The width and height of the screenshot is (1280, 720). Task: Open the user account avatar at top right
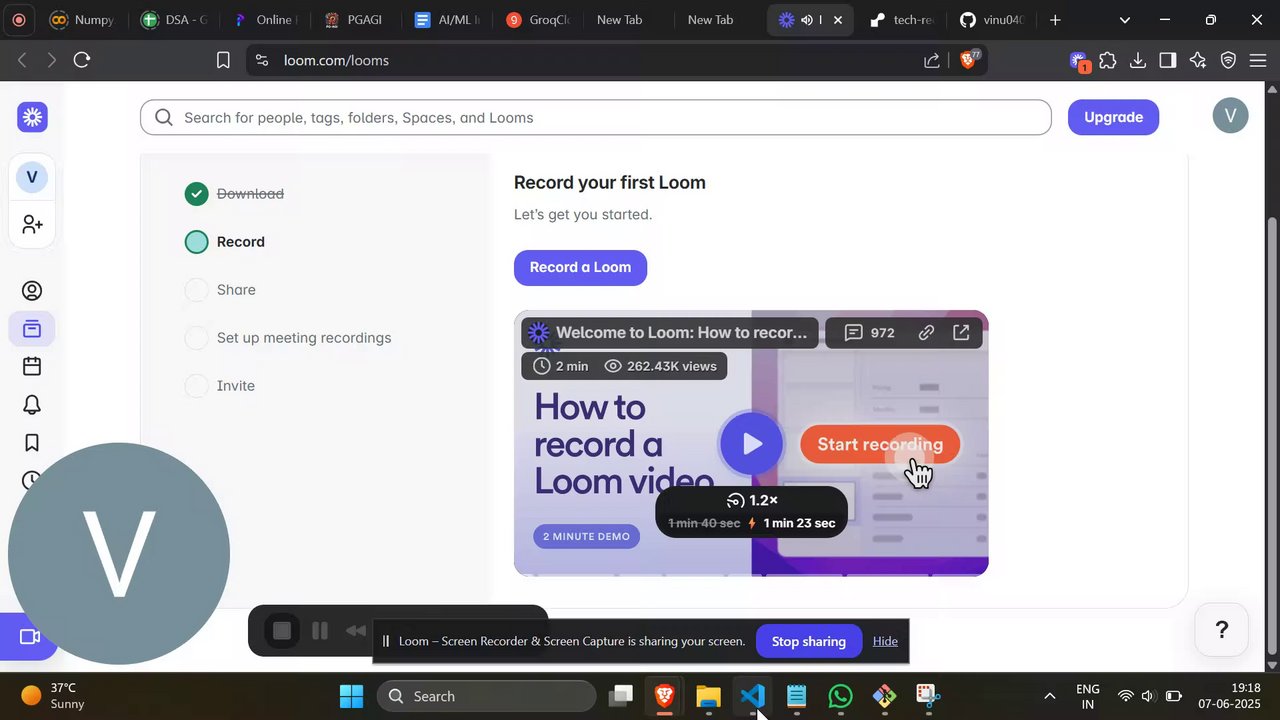(1230, 116)
